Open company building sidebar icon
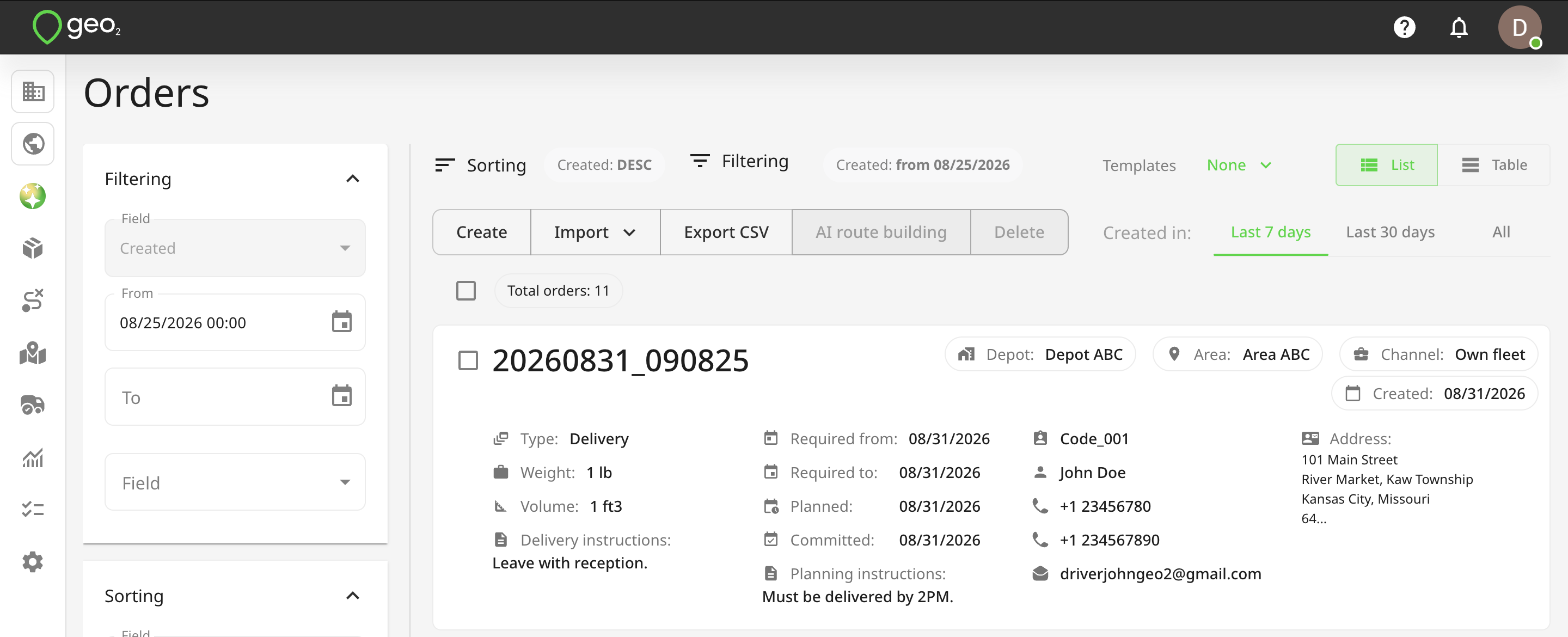1568x637 pixels. [x=33, y=91]
